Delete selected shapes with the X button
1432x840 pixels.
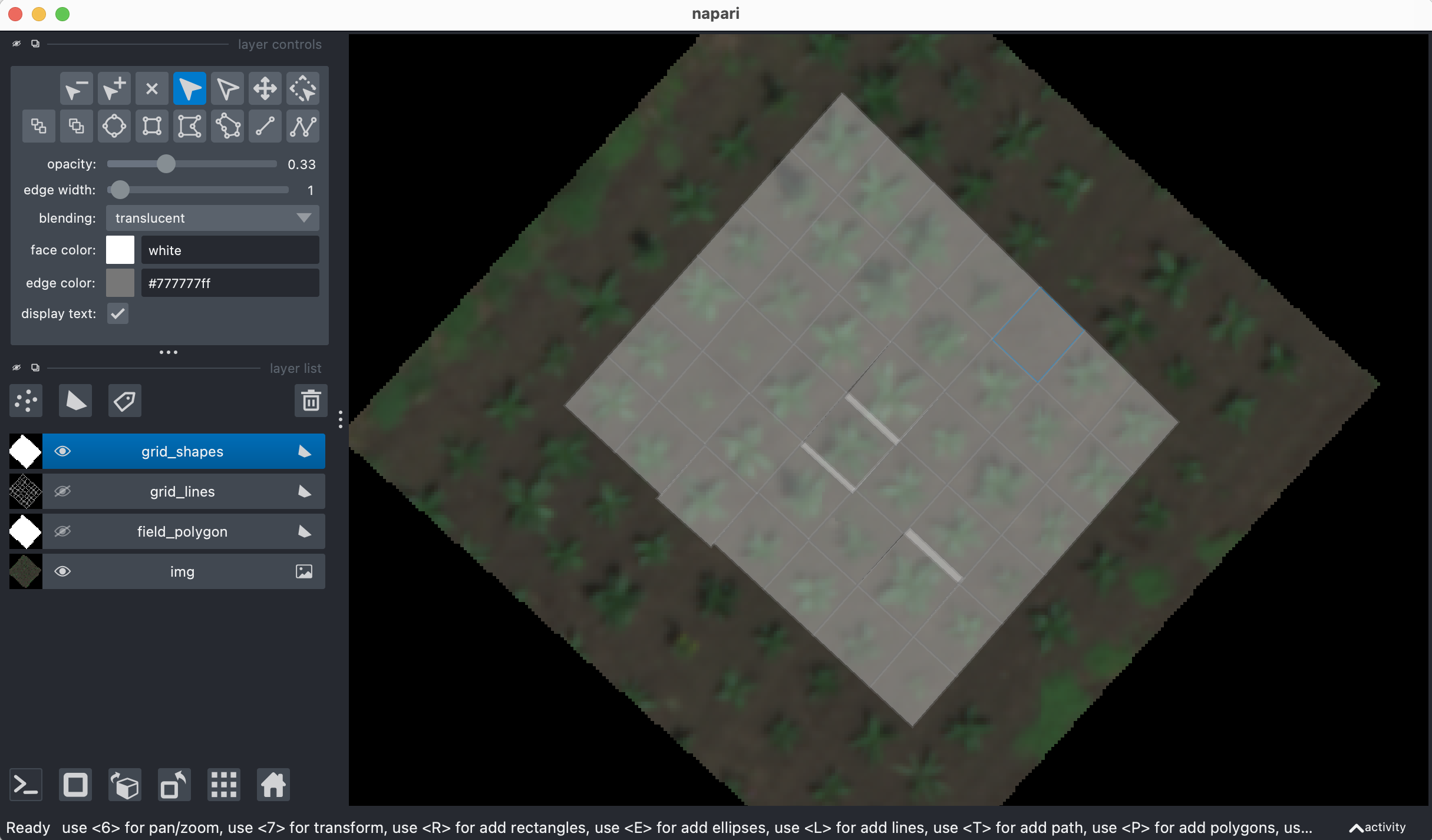(151, 89)
